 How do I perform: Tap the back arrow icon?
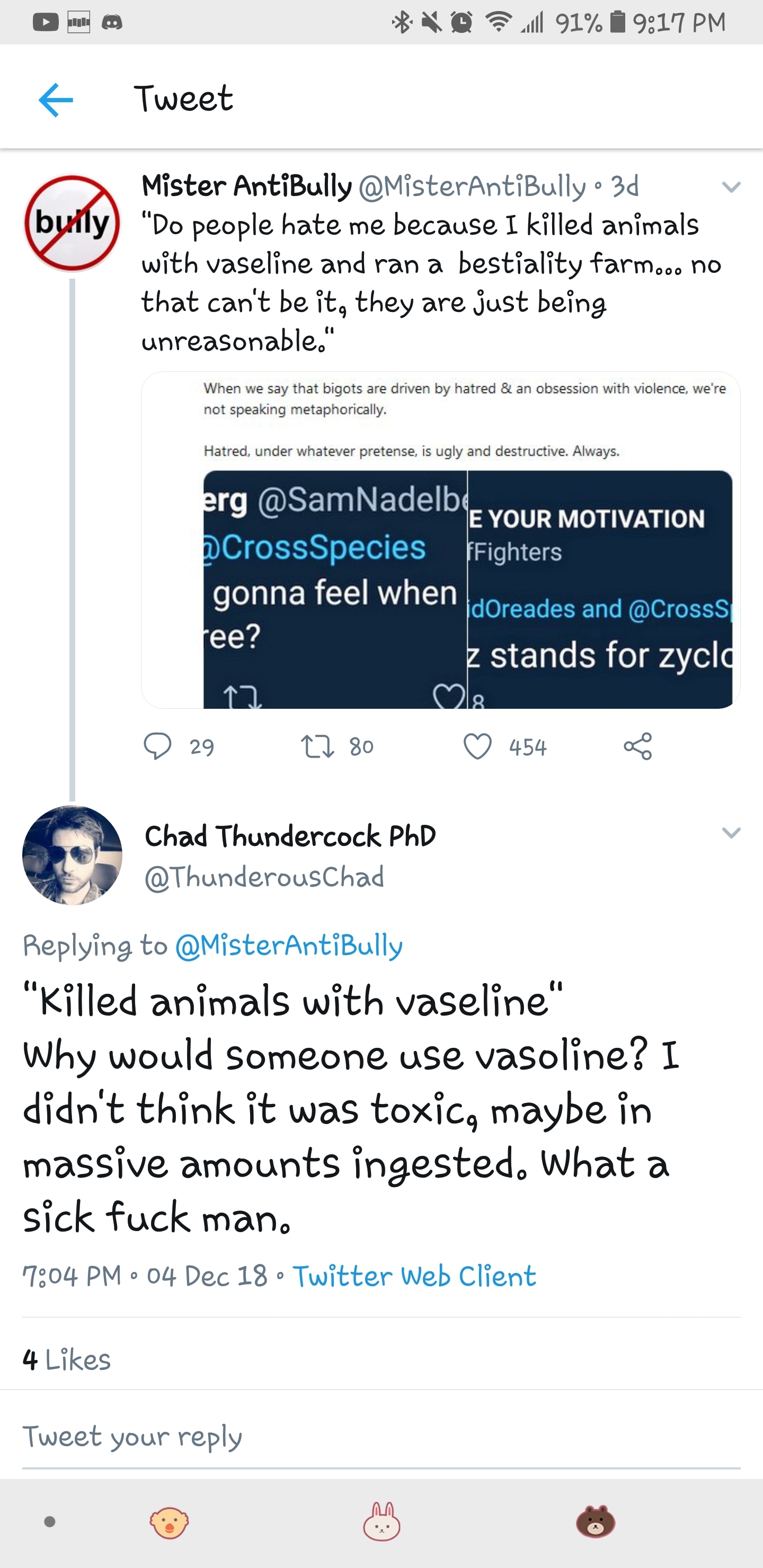pos(56,99)
